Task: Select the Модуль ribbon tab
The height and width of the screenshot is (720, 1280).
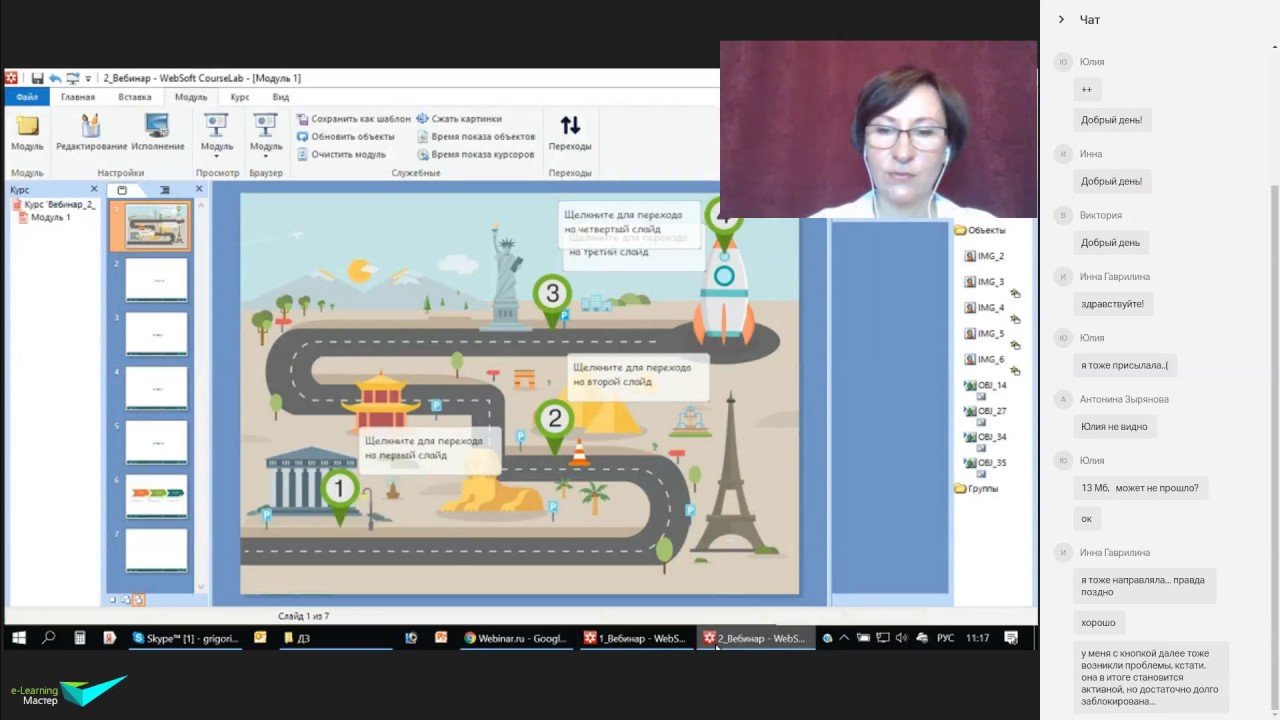Action: 191,97
